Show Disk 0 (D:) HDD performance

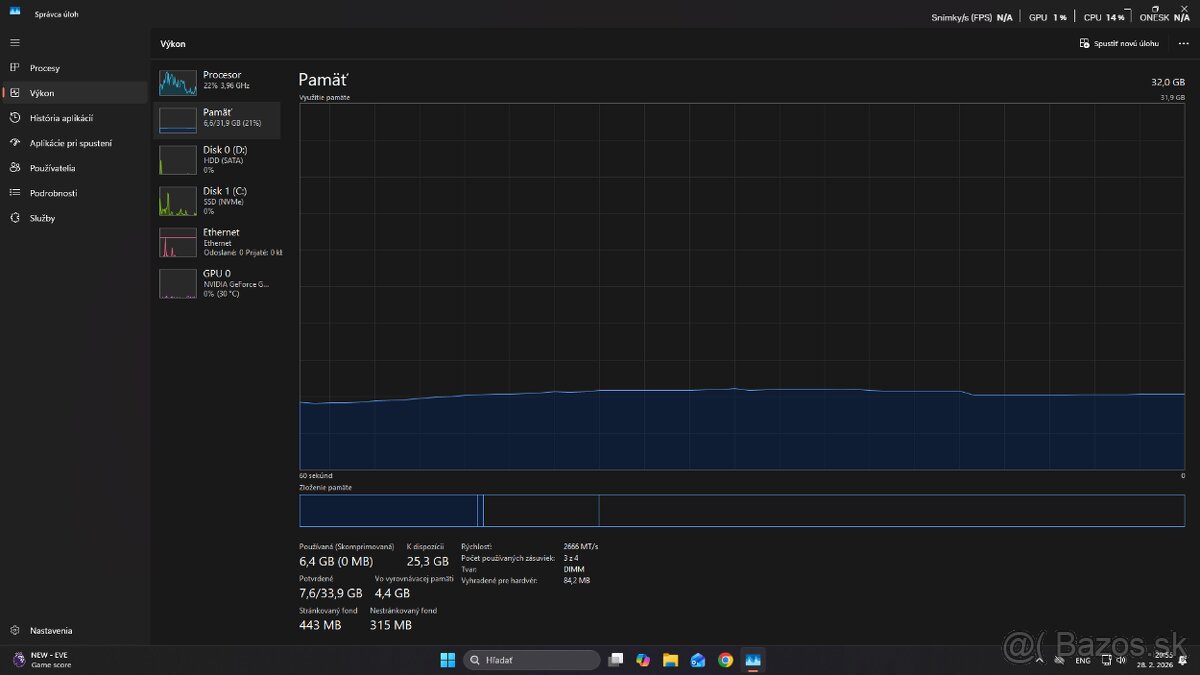click(x=219, y=160)
